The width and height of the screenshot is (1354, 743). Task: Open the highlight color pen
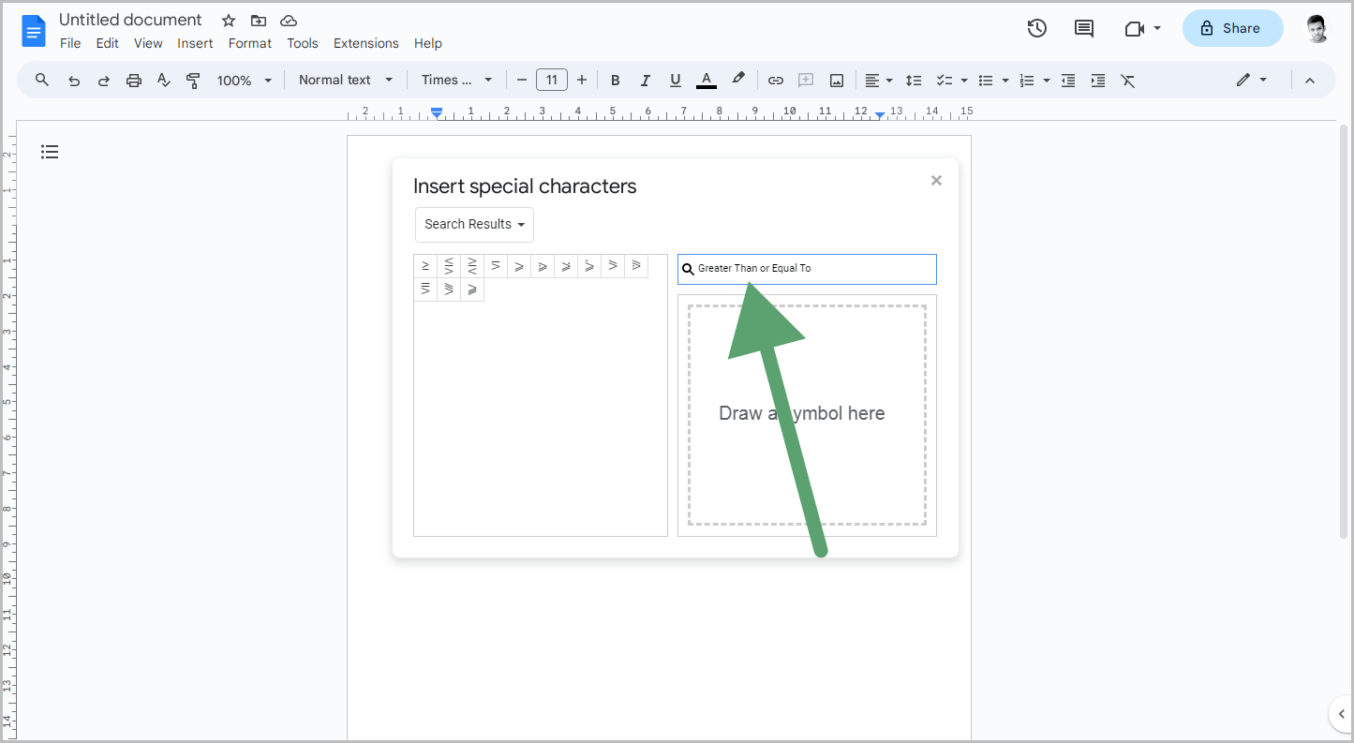pos(738,80)
